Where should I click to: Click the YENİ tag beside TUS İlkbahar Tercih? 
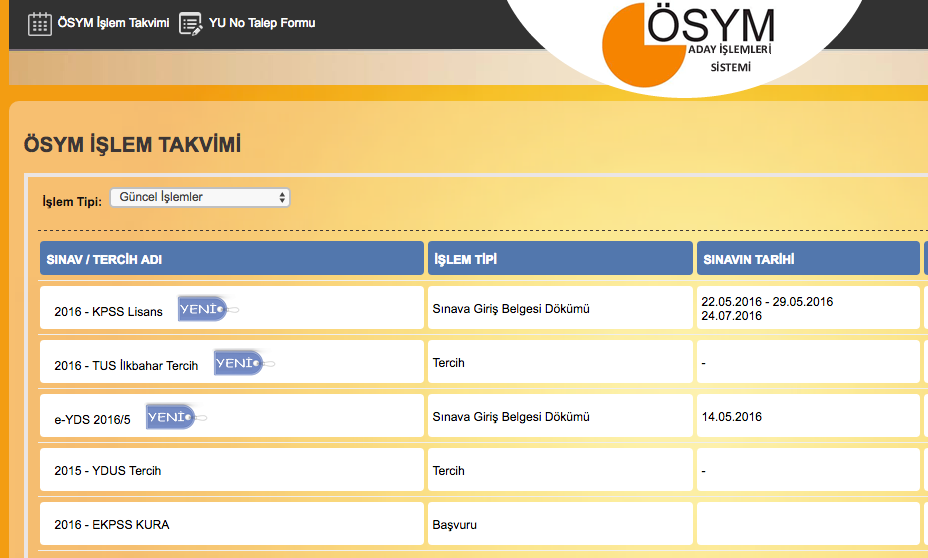click(x=241, y=364)
